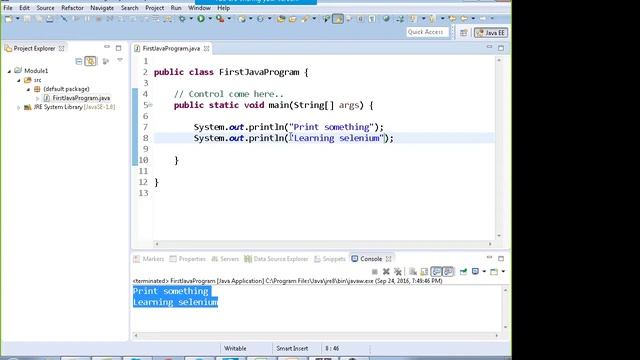
Task: Expand the JRE System Library node
Action: click(x=18, y=107)
